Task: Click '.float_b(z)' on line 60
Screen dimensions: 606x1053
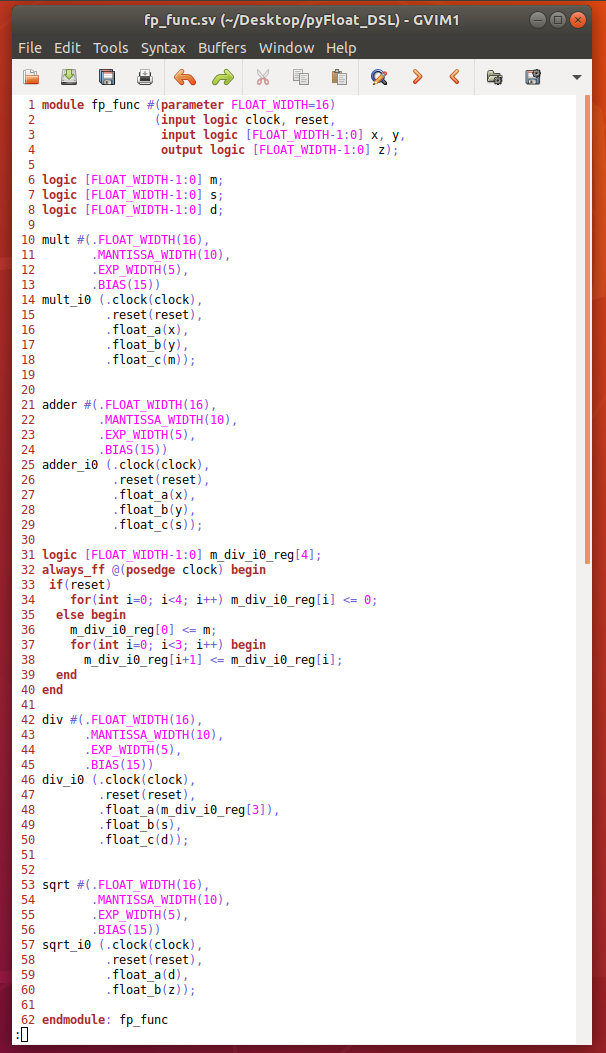Action: (147, 990)
